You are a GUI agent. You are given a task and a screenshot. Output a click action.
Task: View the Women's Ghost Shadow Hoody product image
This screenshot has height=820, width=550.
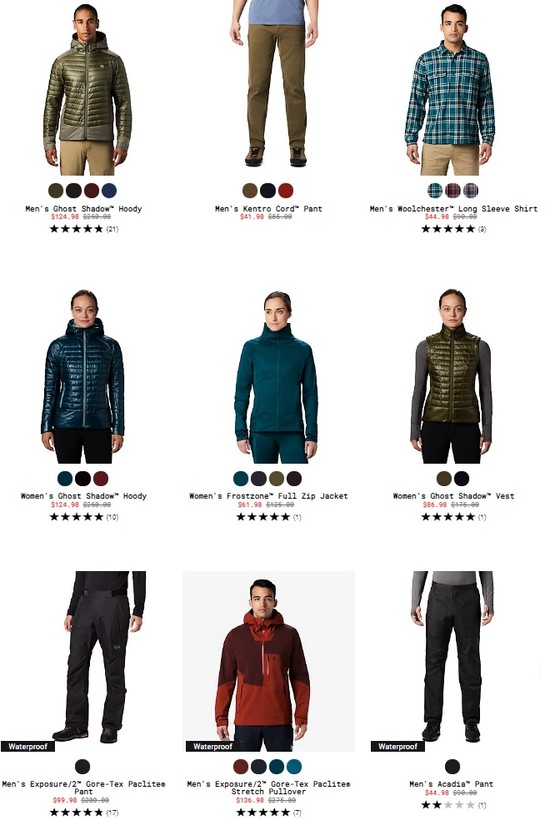(84, 375)
